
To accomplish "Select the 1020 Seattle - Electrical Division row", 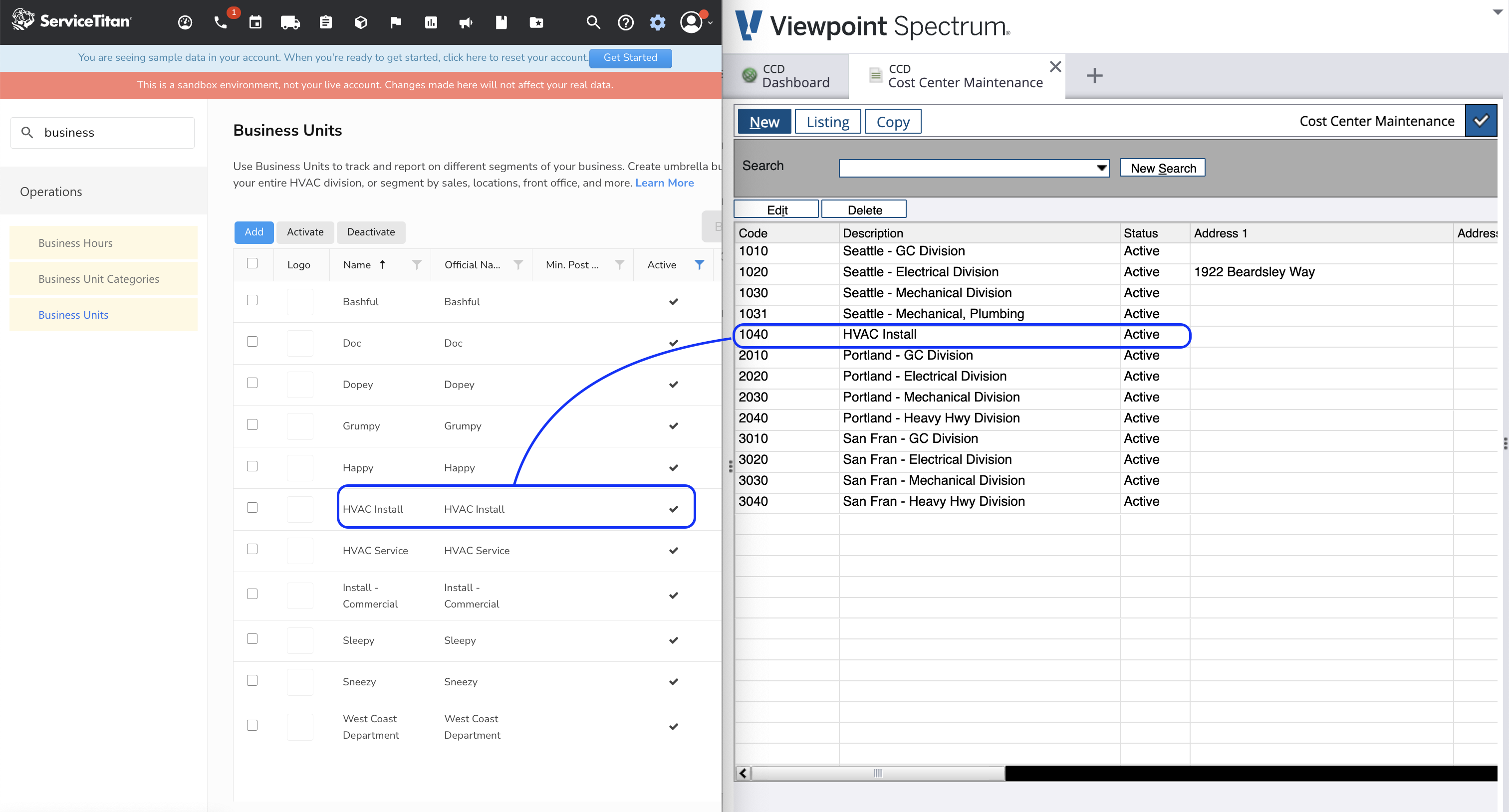I will [x=1116, y=272].
